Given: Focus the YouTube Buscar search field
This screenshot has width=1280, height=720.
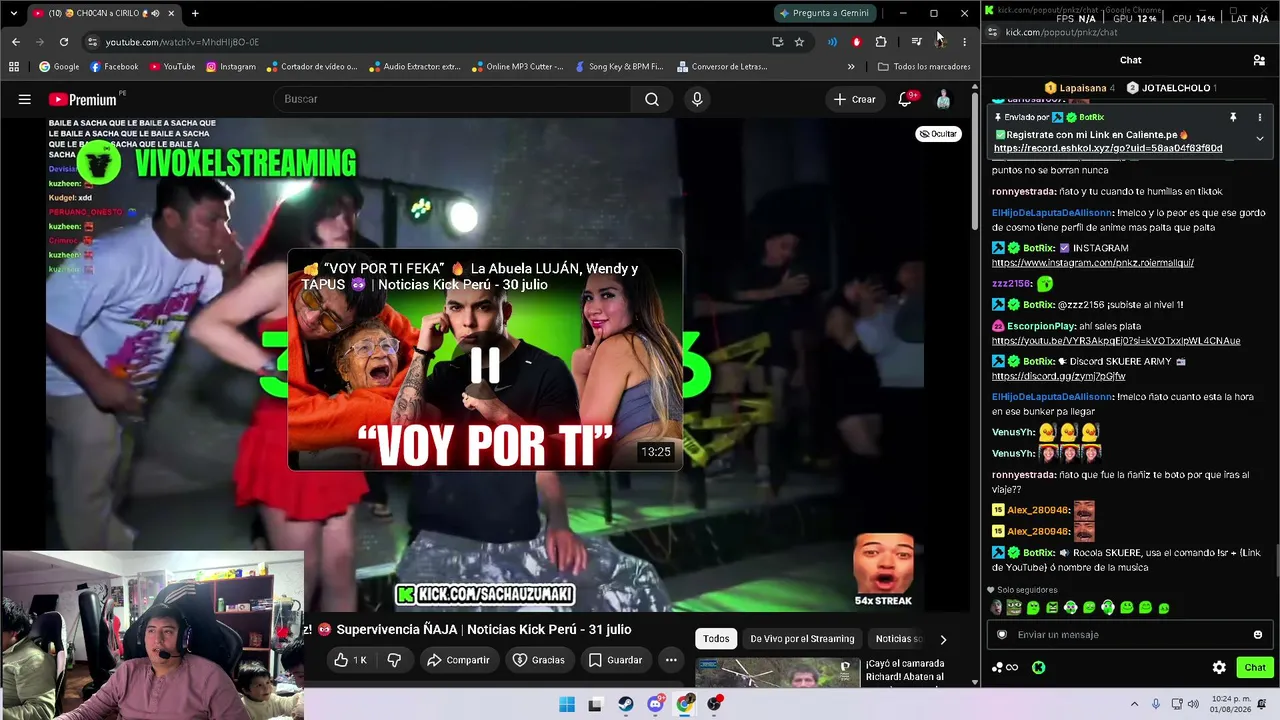Looking at the screenshot, I should pyautogui.click(x=452, y=99).
